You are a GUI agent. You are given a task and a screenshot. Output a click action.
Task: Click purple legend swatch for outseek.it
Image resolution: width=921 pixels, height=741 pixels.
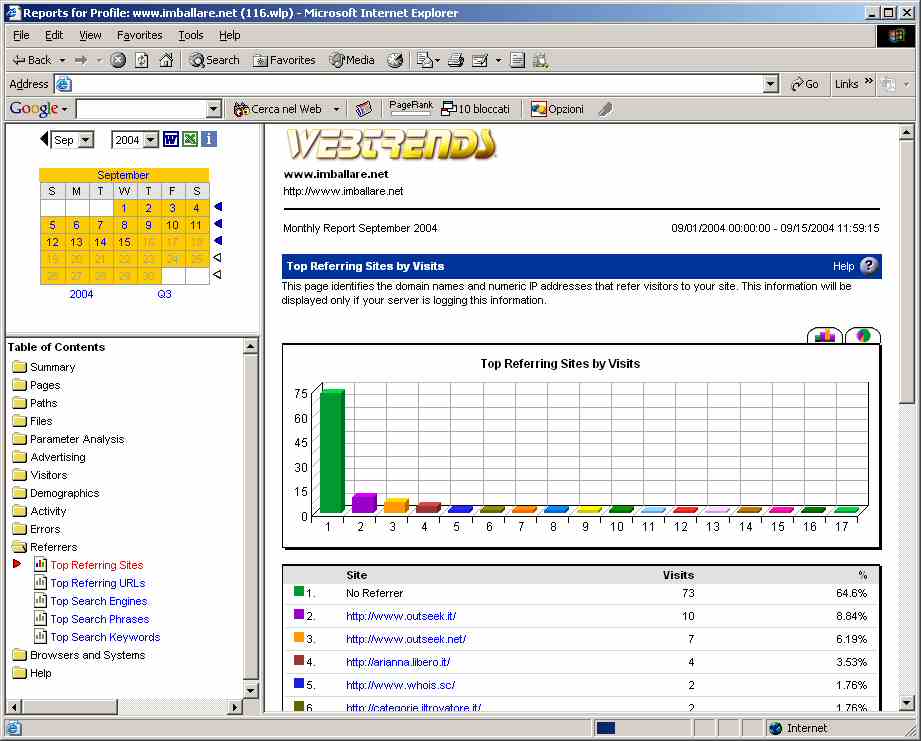click(299, 614)
